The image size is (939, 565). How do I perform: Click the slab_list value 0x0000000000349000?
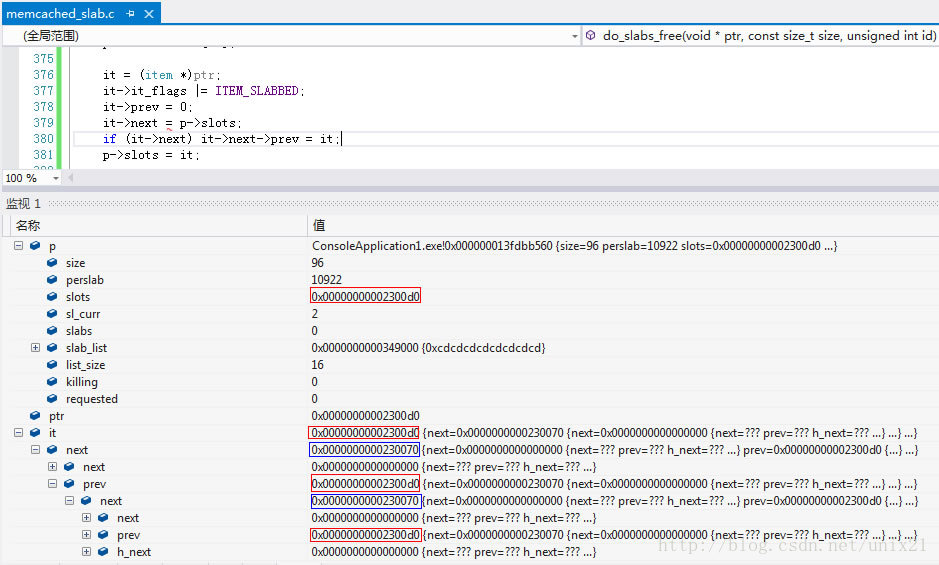coord(365,348)
